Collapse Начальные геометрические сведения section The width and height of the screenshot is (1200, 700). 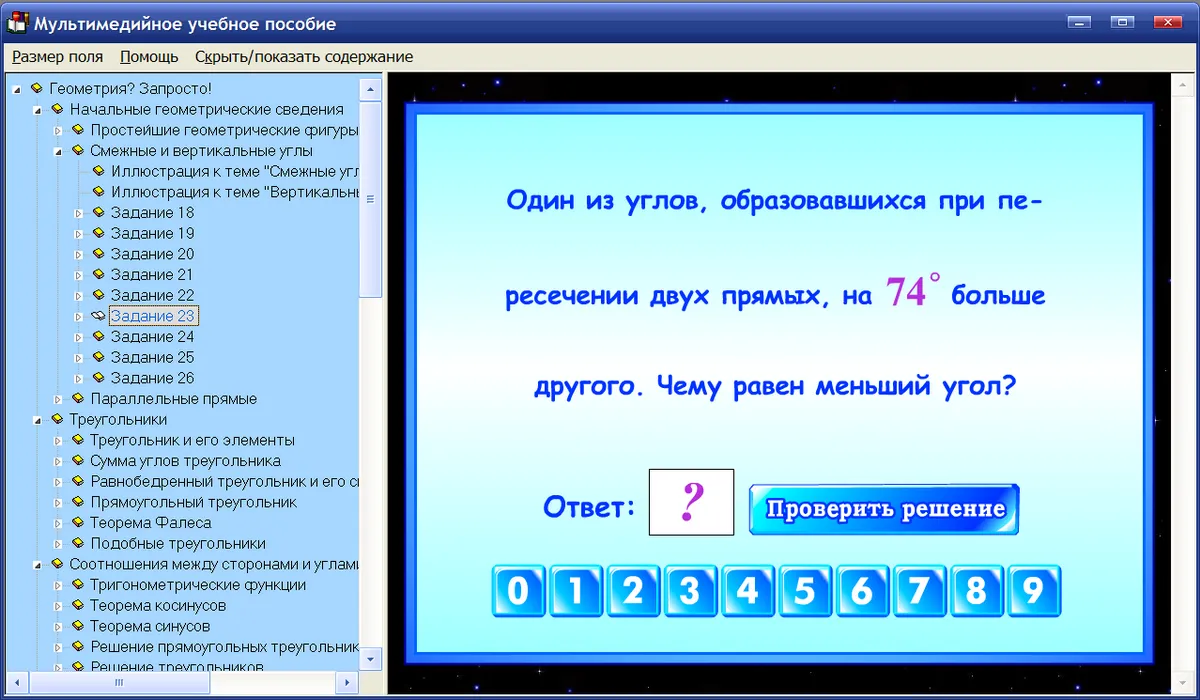(x=38, y=110)
